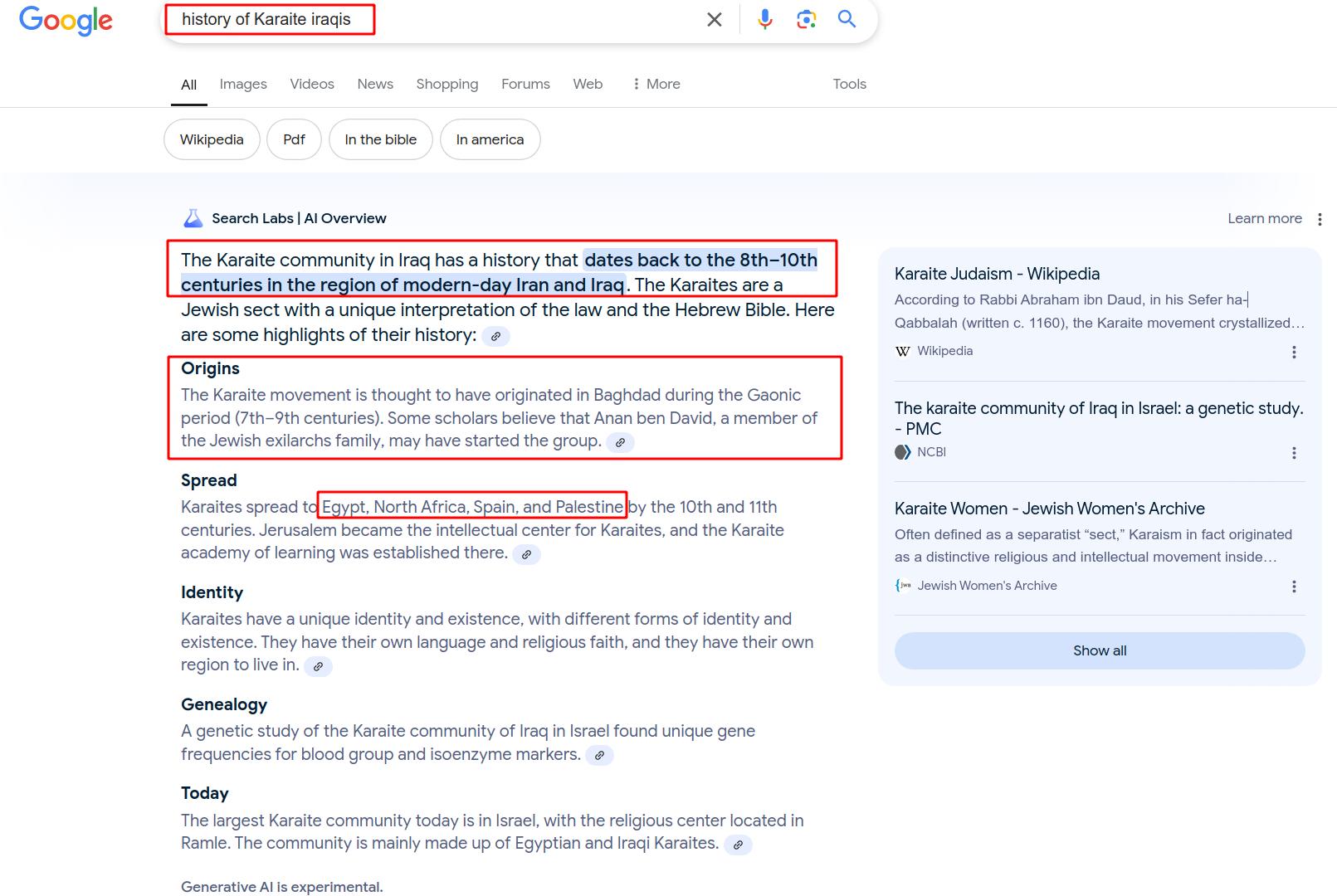Start voice search with microphone icon
Screen dimensions: 1337x896
[x=764, y=19]
